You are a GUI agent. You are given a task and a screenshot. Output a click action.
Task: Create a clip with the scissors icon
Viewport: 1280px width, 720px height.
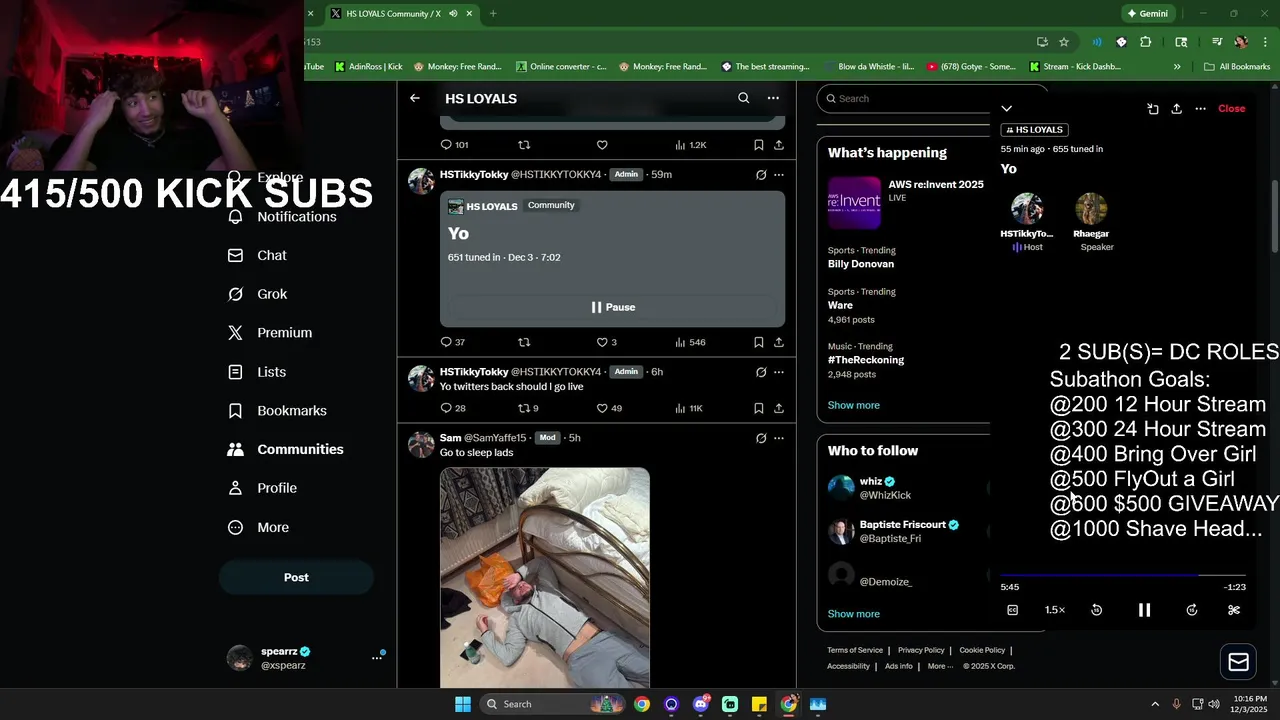click(x=1234, y=610)
